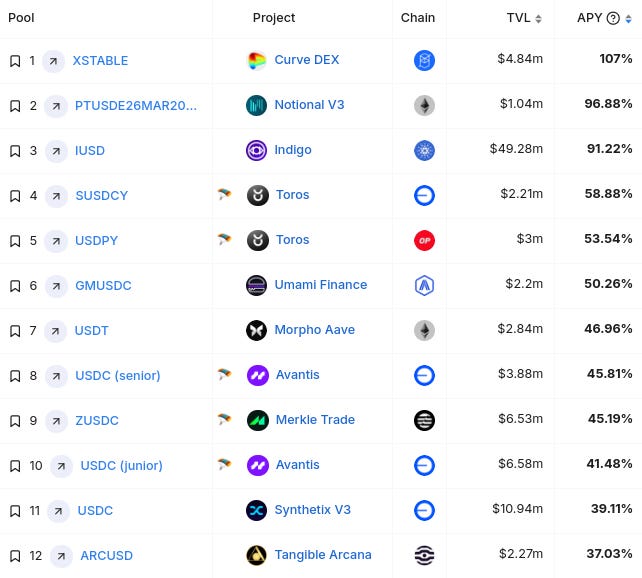Click the Notional V3 logo icon
642x578 pixels.
(257, 106)
